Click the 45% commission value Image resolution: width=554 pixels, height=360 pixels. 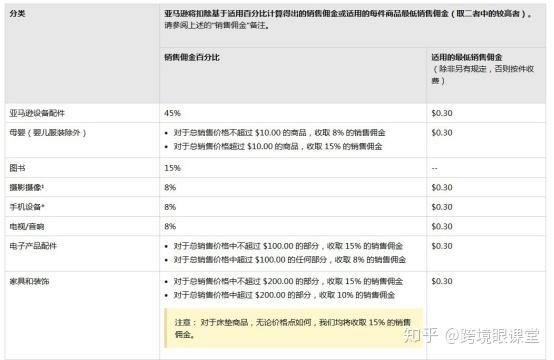(x=172, y=113)
